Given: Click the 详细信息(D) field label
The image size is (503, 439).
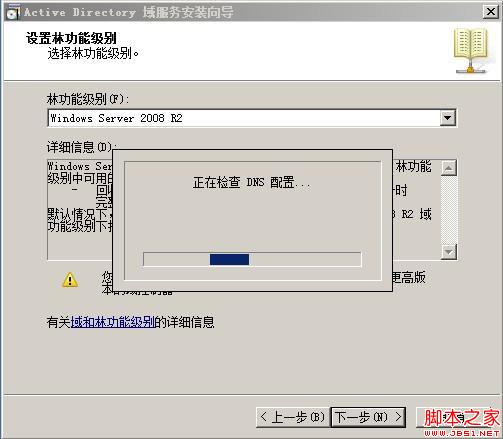Looking at the screenshot, I should point(82,147).
